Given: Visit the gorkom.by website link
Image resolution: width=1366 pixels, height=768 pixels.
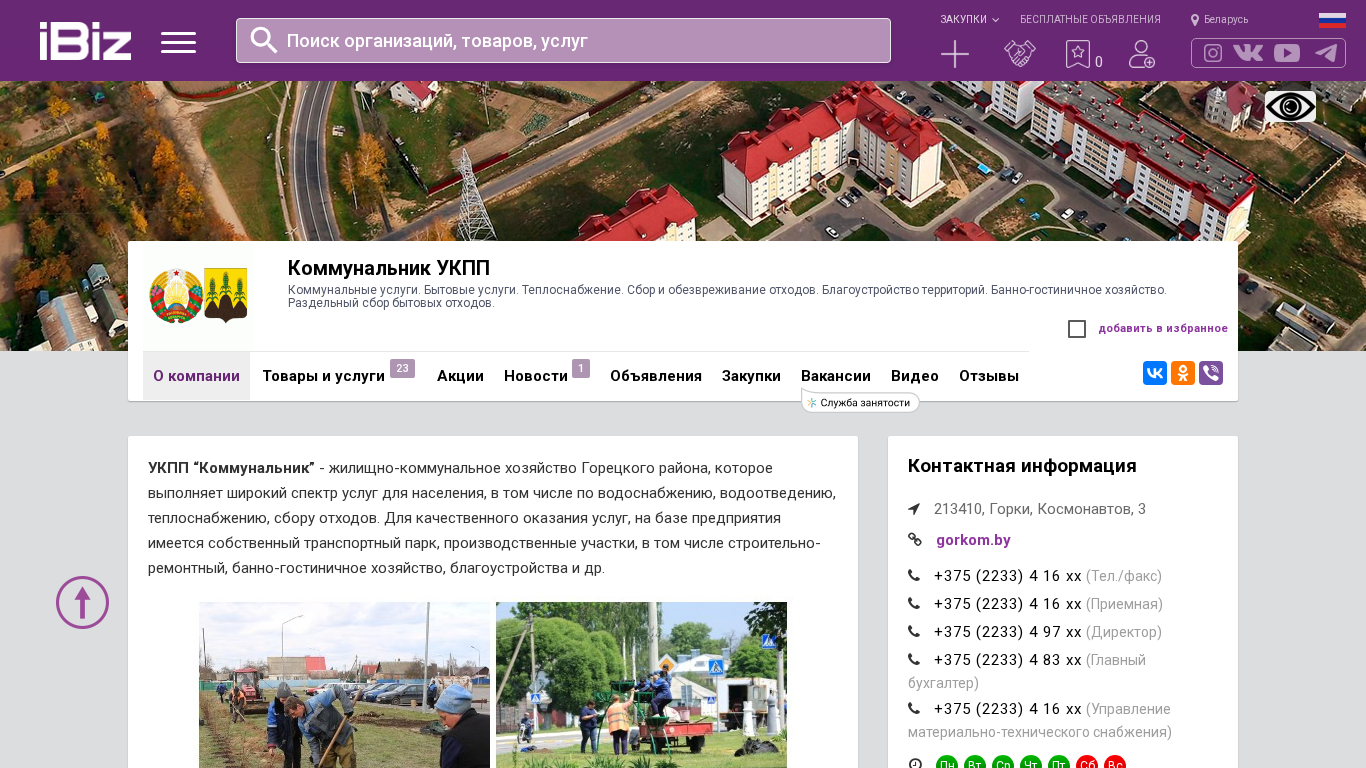Looking at the screenshot, I should pyautogui.click(x=973, y=540).
